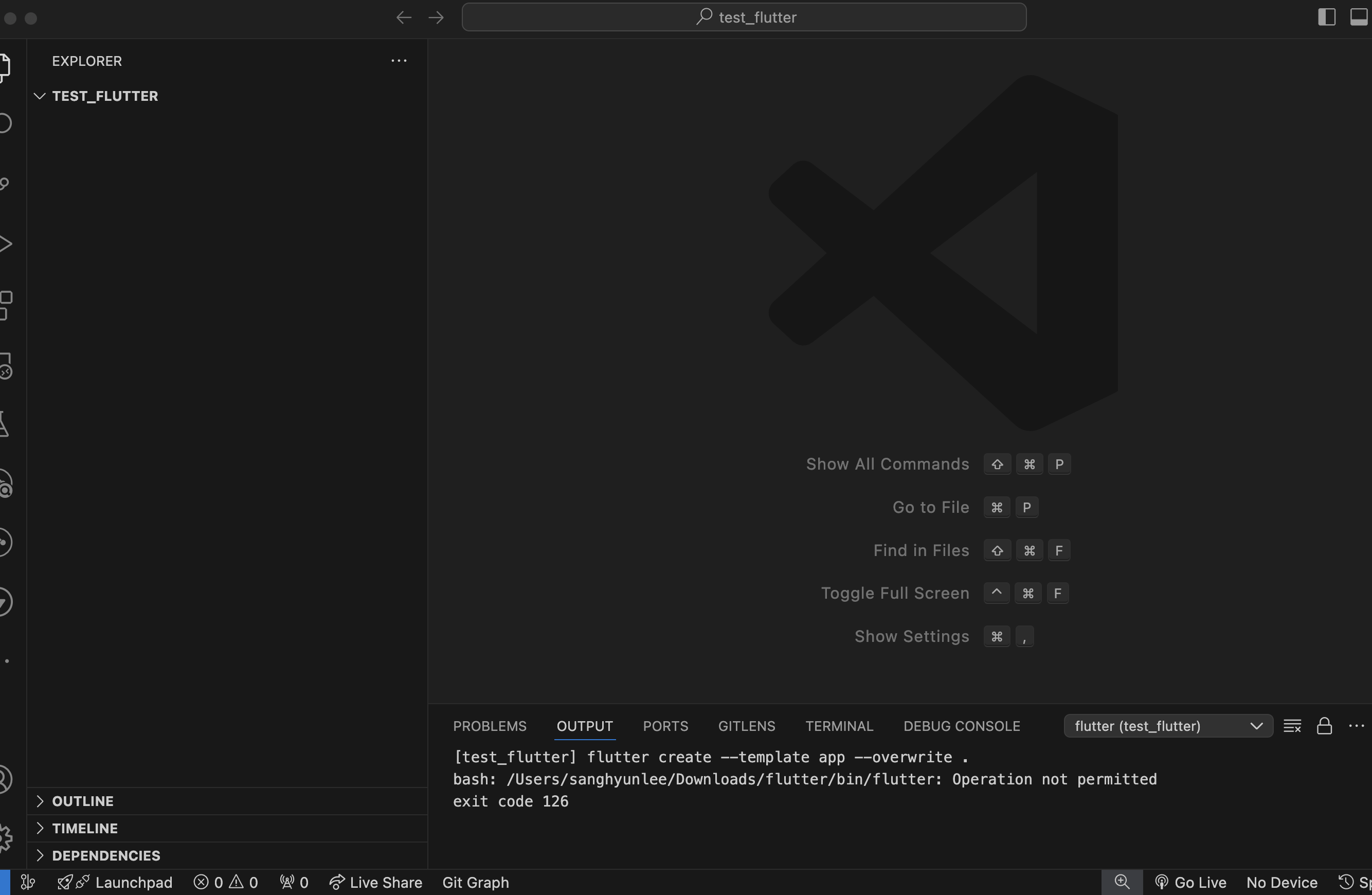Screen dimensions: 1372x895
Task: Open Git Graph from status bar
Action: pyautogui.click(x=476, y=882)
